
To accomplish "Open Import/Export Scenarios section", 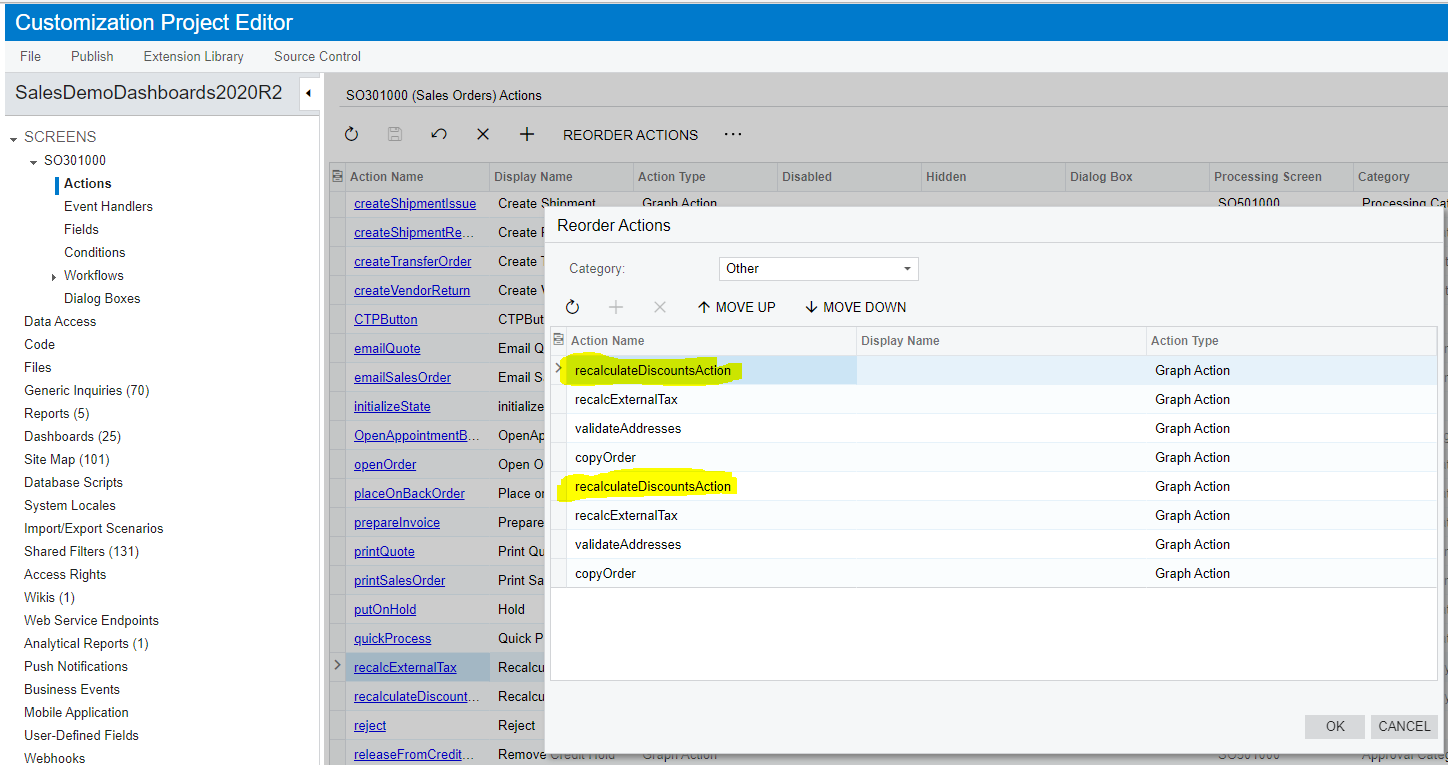I will [93, 528].
